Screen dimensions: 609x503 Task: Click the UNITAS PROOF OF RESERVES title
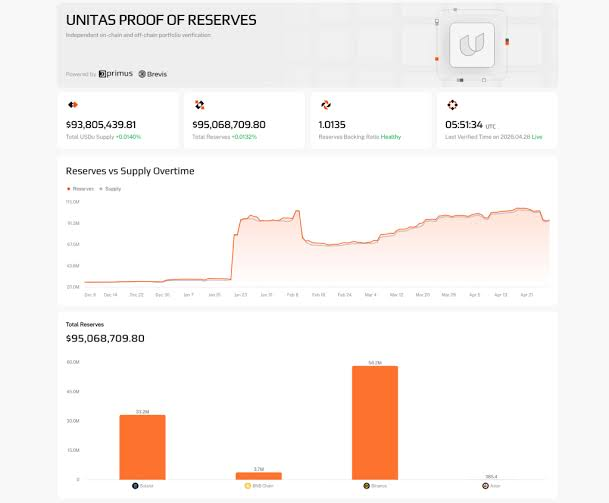tap(161, 20)
